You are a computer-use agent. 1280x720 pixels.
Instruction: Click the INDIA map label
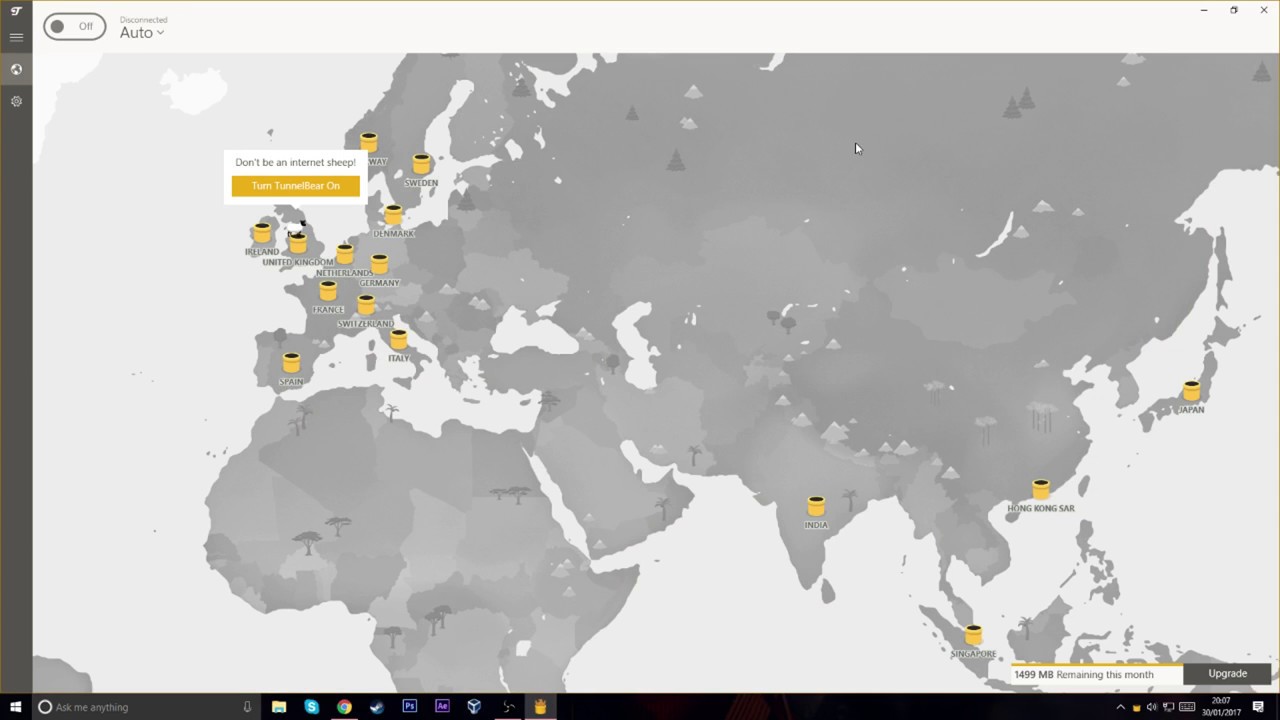tap(816, 525)
